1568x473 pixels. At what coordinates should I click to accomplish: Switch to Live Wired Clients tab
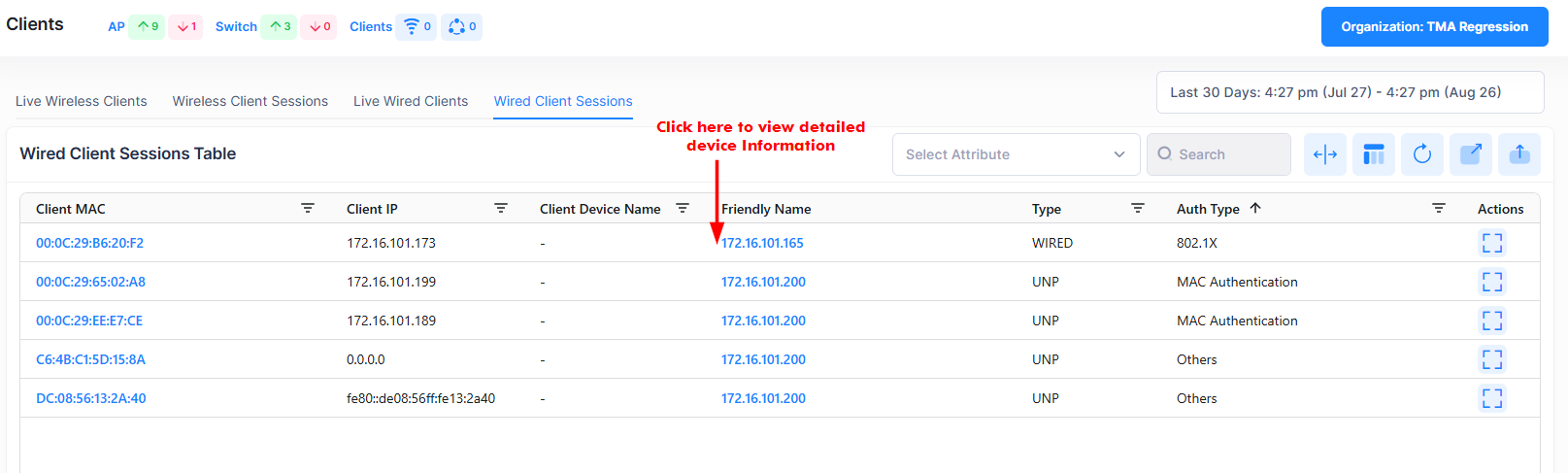pos(411,101)
